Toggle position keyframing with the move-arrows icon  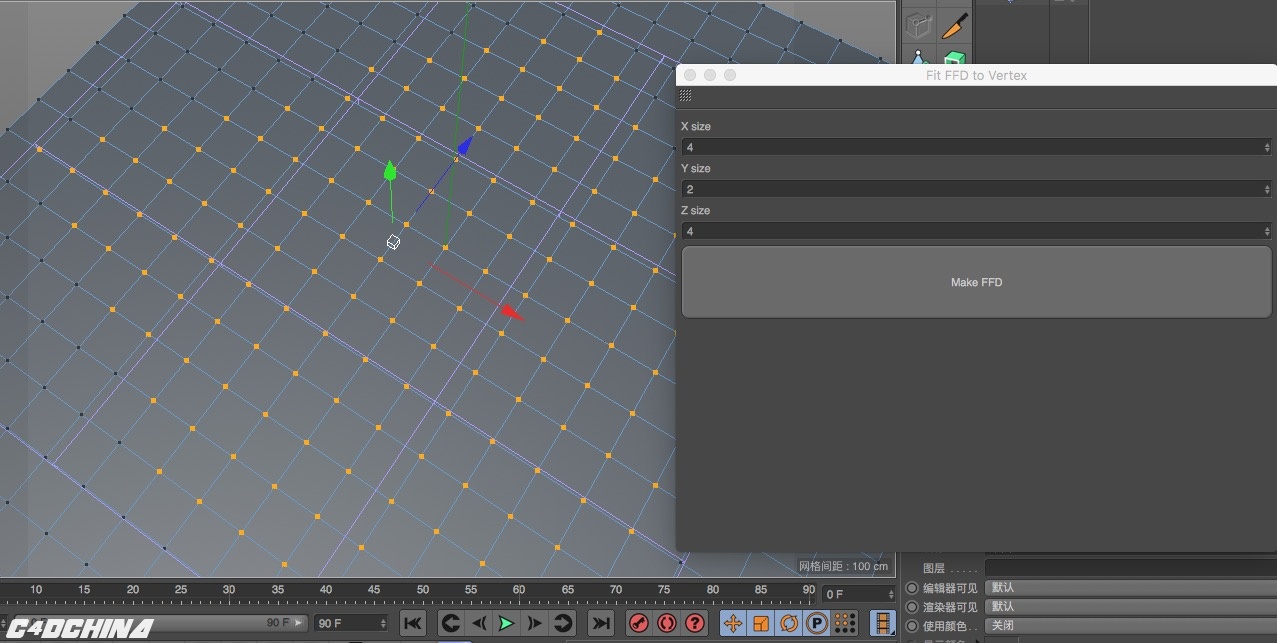733,623
